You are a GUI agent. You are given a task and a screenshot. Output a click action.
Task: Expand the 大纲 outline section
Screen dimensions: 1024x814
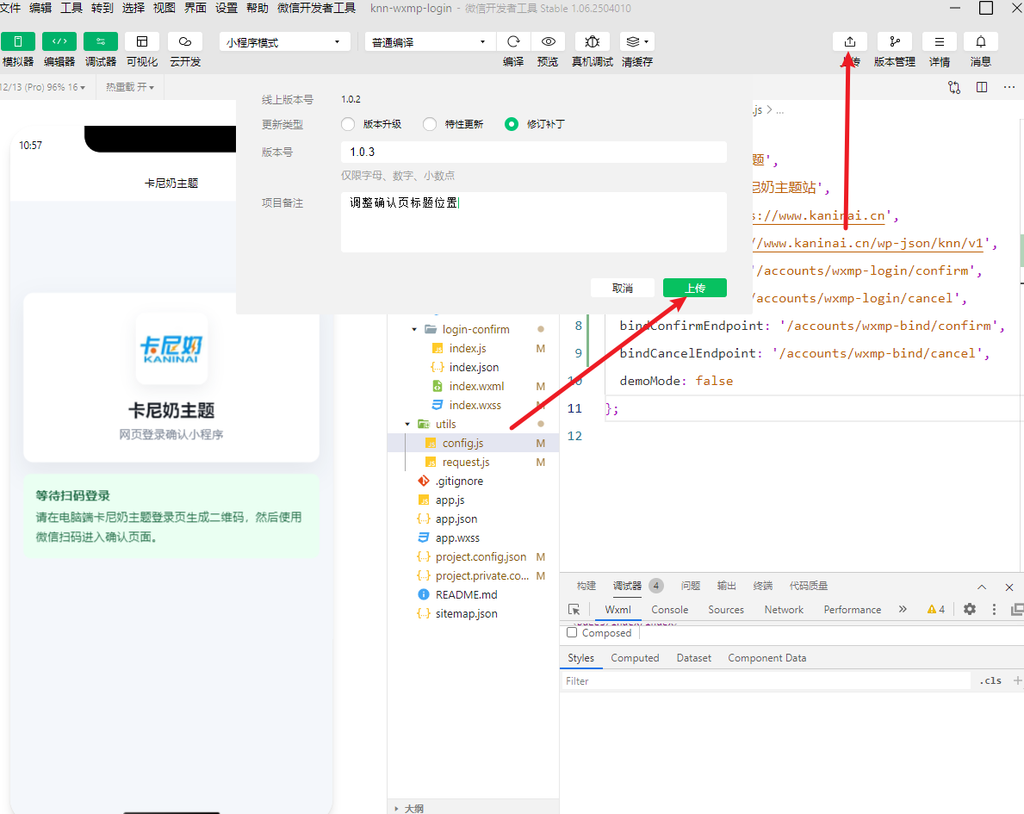[396, 808]
